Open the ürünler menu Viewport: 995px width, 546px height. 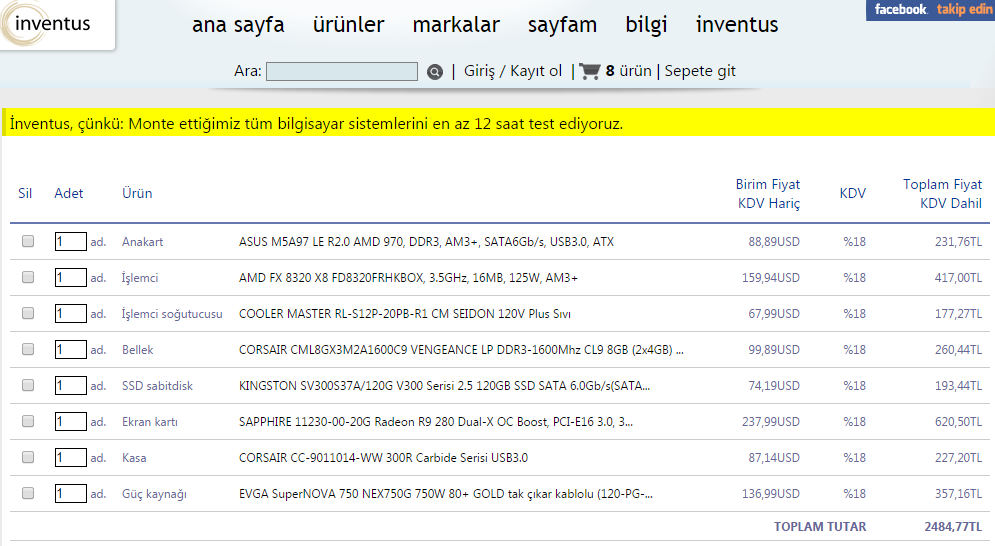pos(348,25)
